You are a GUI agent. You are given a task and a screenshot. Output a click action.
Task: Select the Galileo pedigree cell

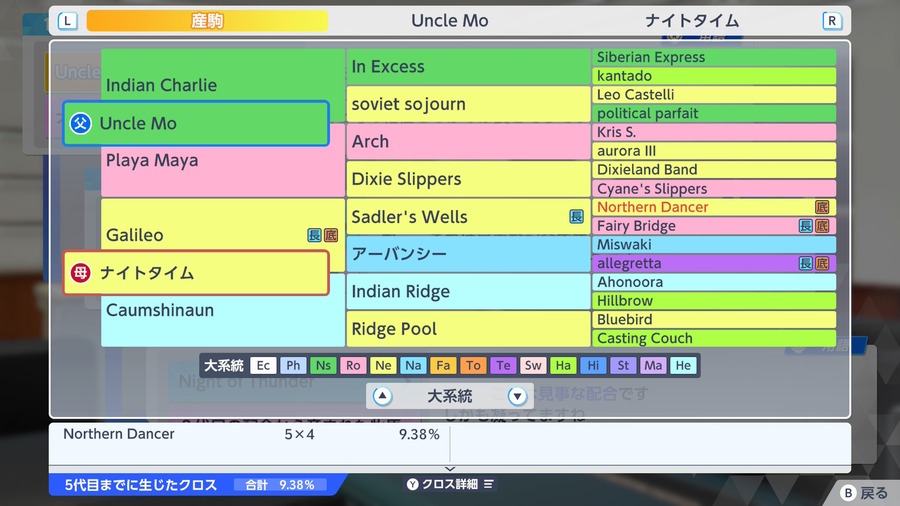(x=223, y=235)
